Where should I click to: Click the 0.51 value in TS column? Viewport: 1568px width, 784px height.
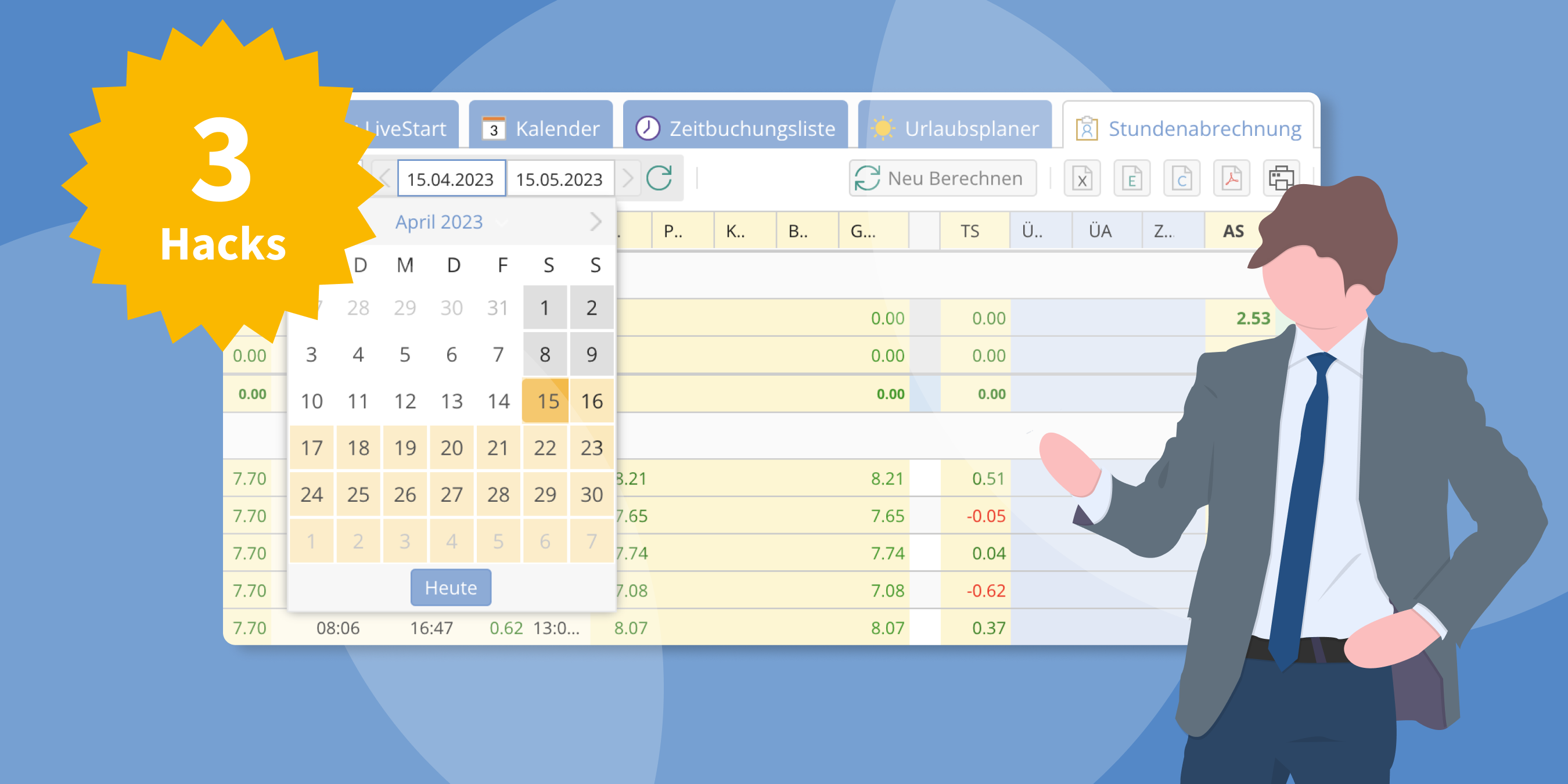(x=988, y=479)
